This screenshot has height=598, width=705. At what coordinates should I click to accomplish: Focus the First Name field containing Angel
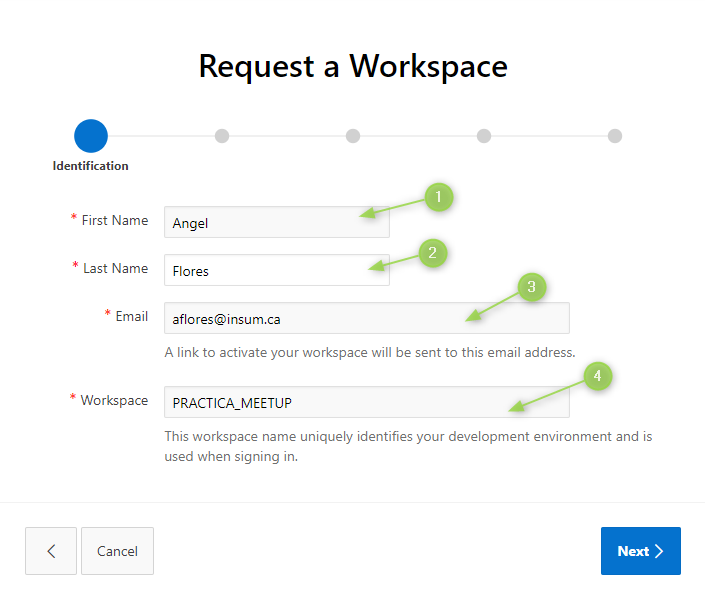pos(262,222)
